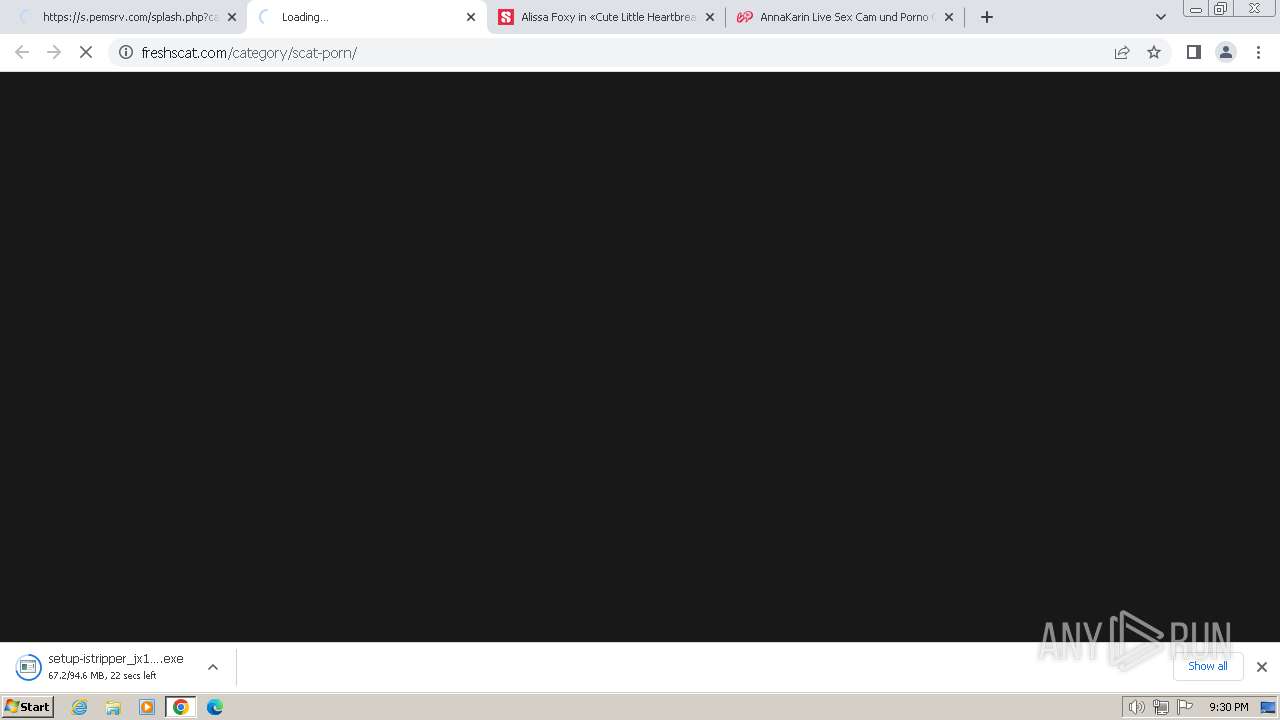The image size is (1280, 720).
Task: Toggle the browser side panel
Action: pyautogui.click(x=1193, y=52)
